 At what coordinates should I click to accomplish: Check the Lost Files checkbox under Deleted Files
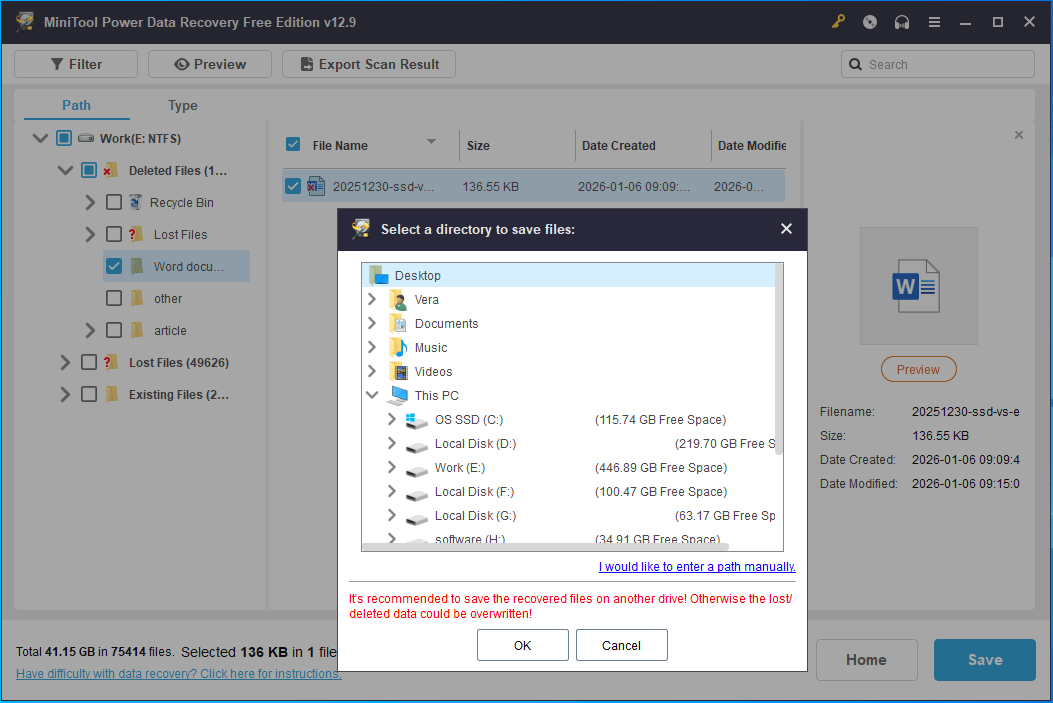[114, 234]
